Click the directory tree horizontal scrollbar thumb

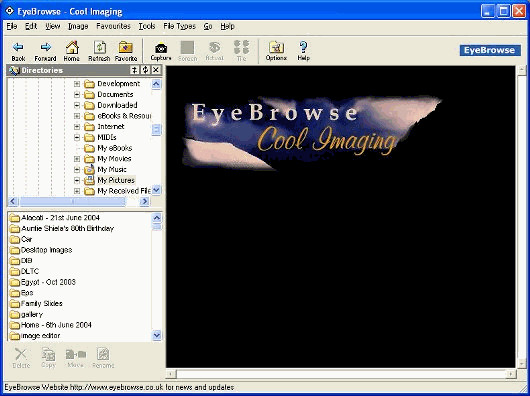pyautogui.click(x=72, y=202)
